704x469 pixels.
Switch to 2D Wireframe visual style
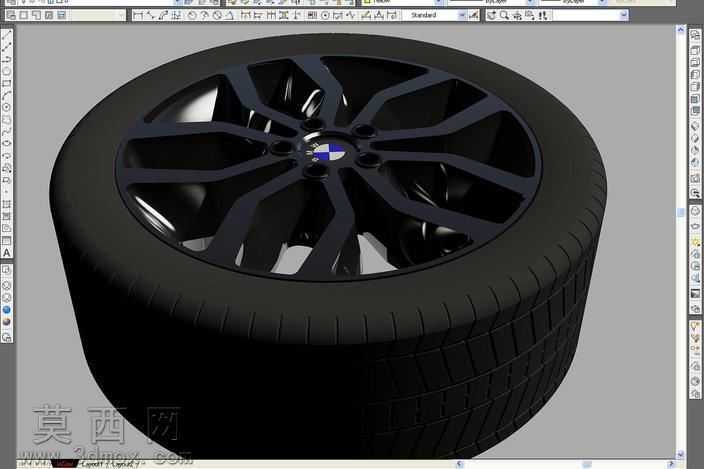coord(7,270)
